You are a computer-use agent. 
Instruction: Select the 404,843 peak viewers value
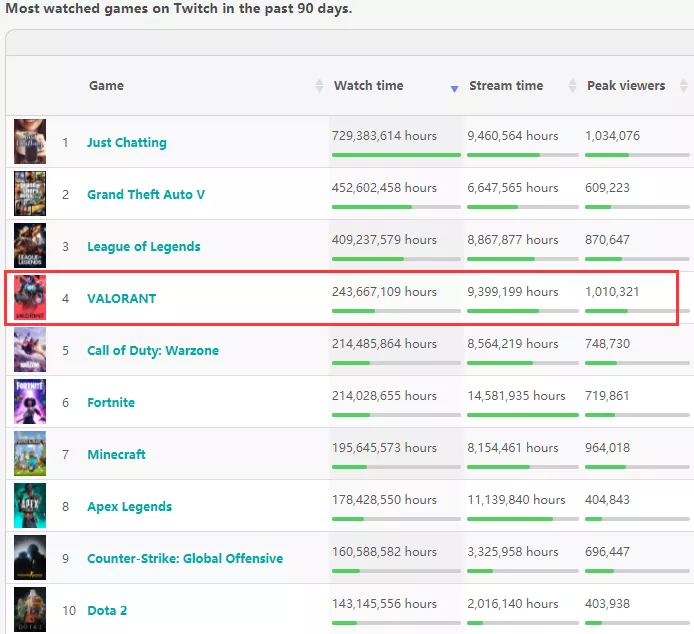(x=607, y=500)
